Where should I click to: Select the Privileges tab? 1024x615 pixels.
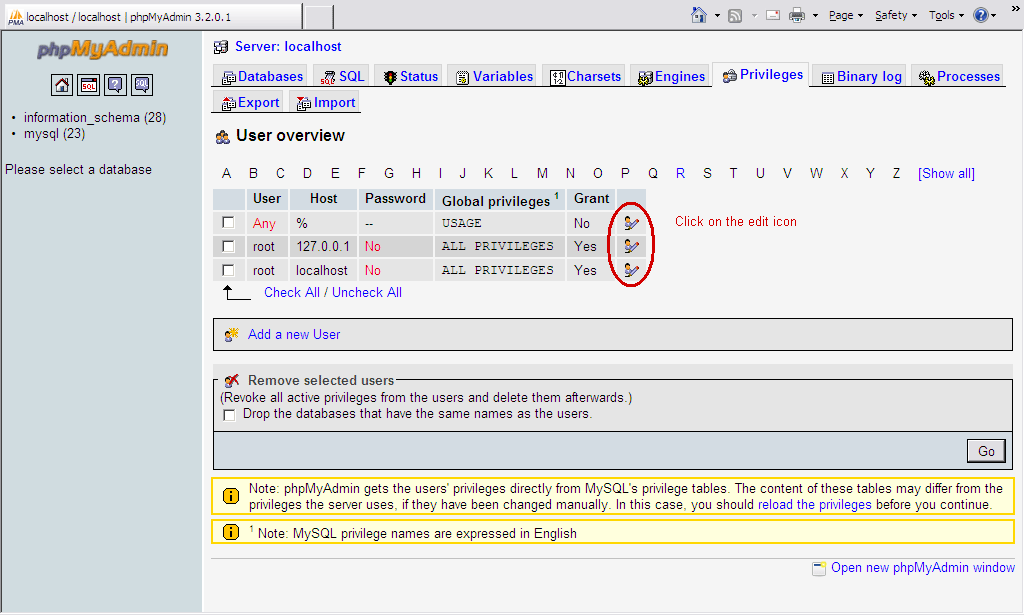[762, 75]
